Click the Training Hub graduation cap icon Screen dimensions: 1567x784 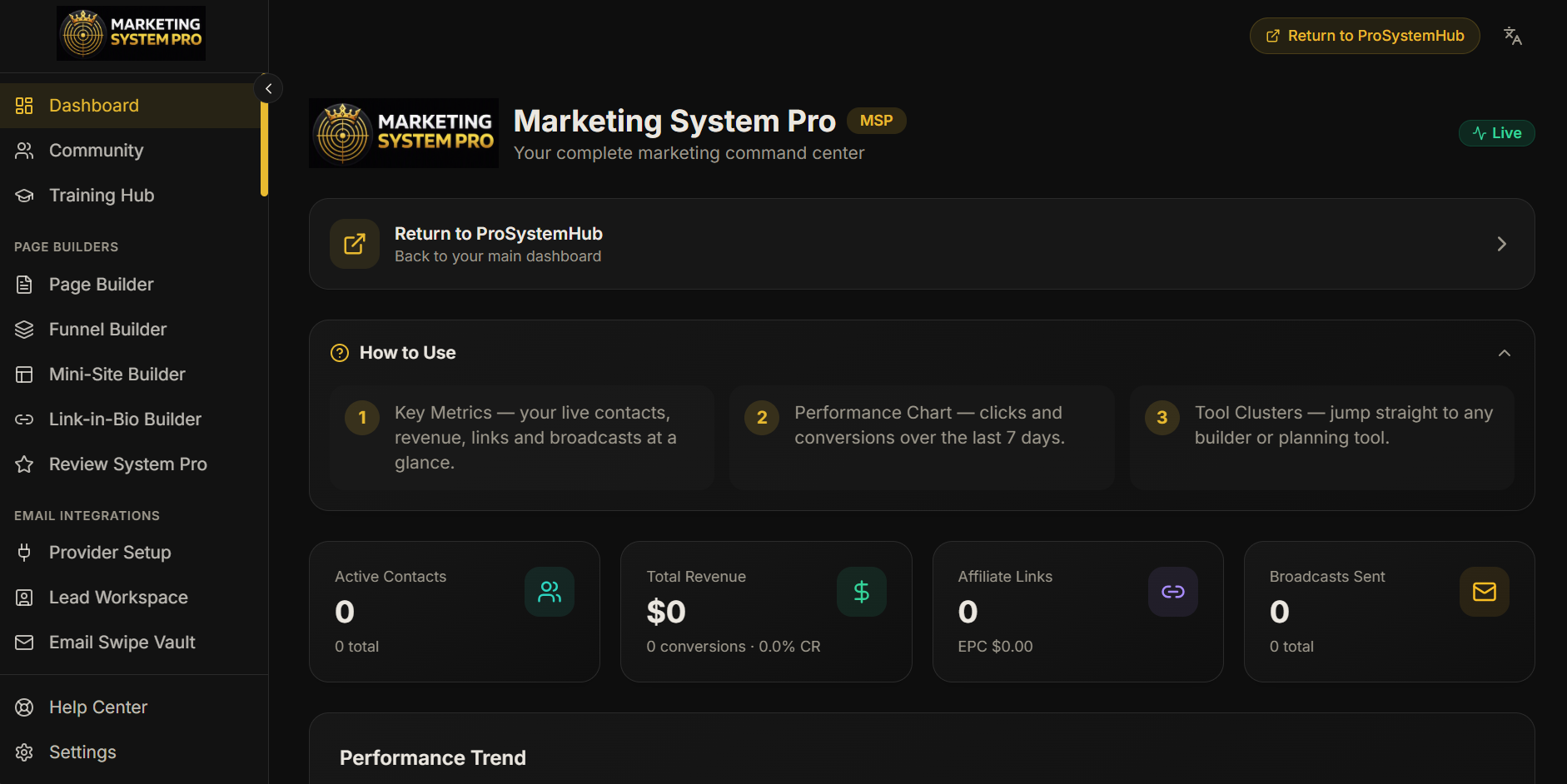pos(24,196)
